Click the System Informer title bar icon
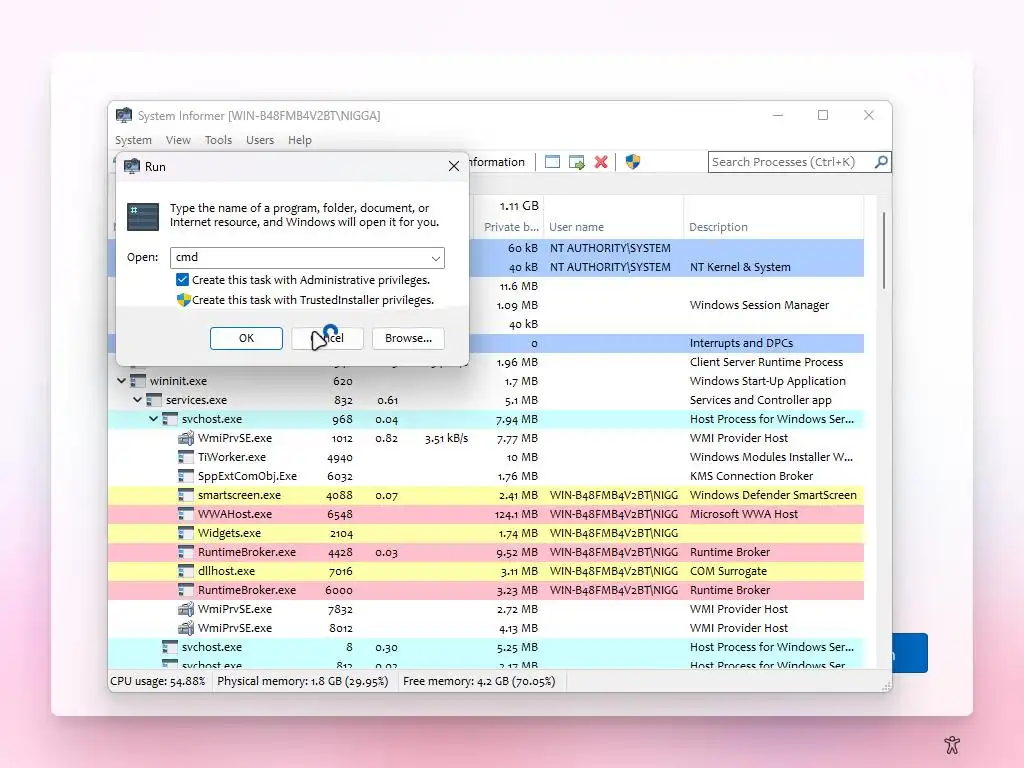 tap(124, 116)
